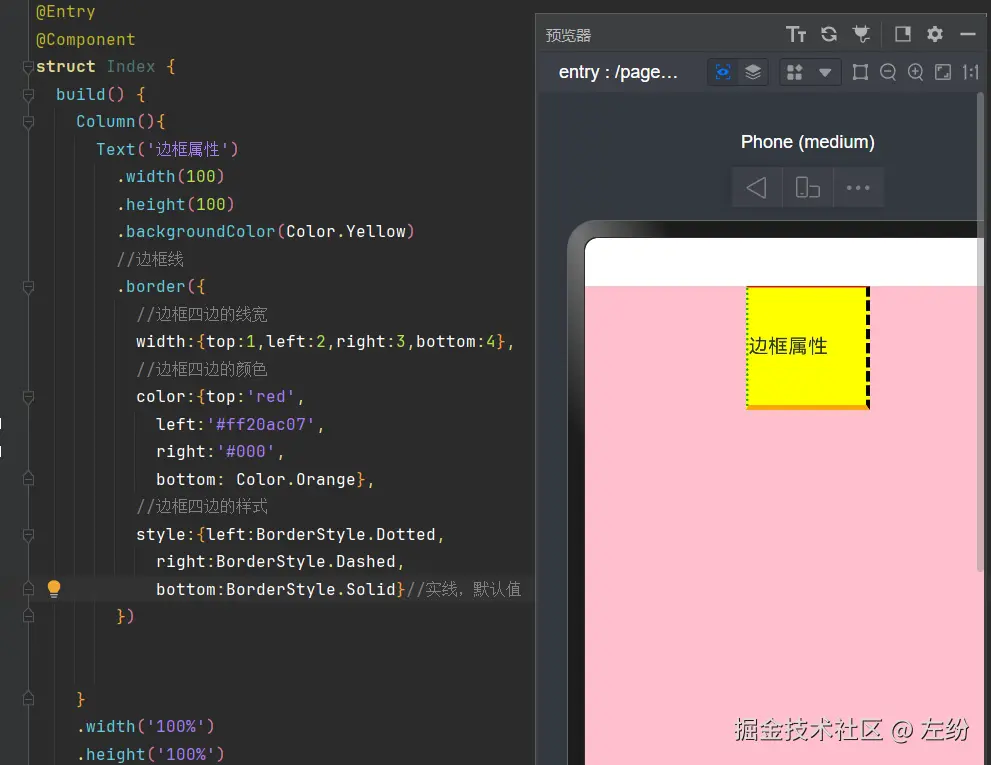
Task: Click the yellow 边框属性 box in preview
Action: pos(808,348)
